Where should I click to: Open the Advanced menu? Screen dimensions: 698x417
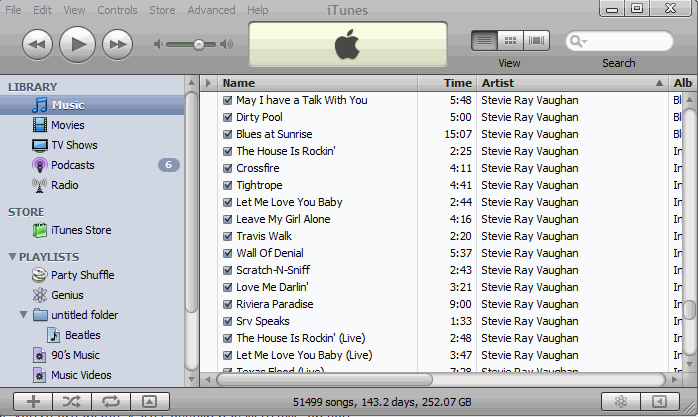tap(211, 10)
